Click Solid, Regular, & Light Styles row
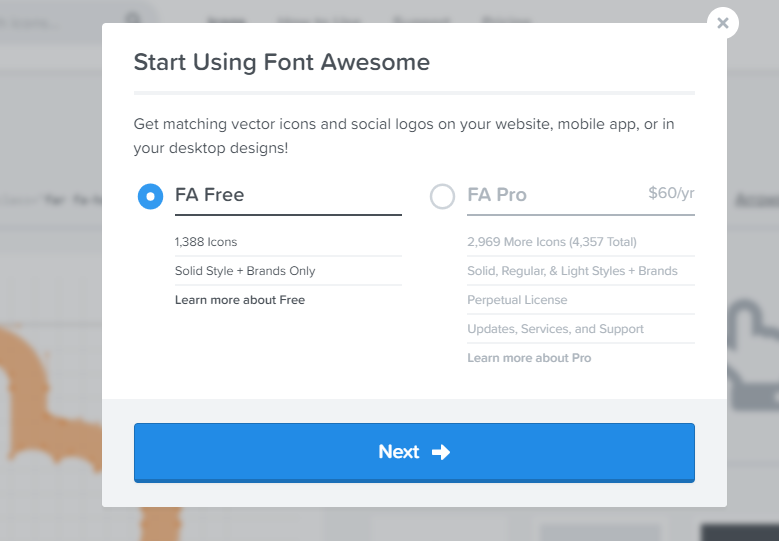Viewport: 779px width, 541px height. 581,271
